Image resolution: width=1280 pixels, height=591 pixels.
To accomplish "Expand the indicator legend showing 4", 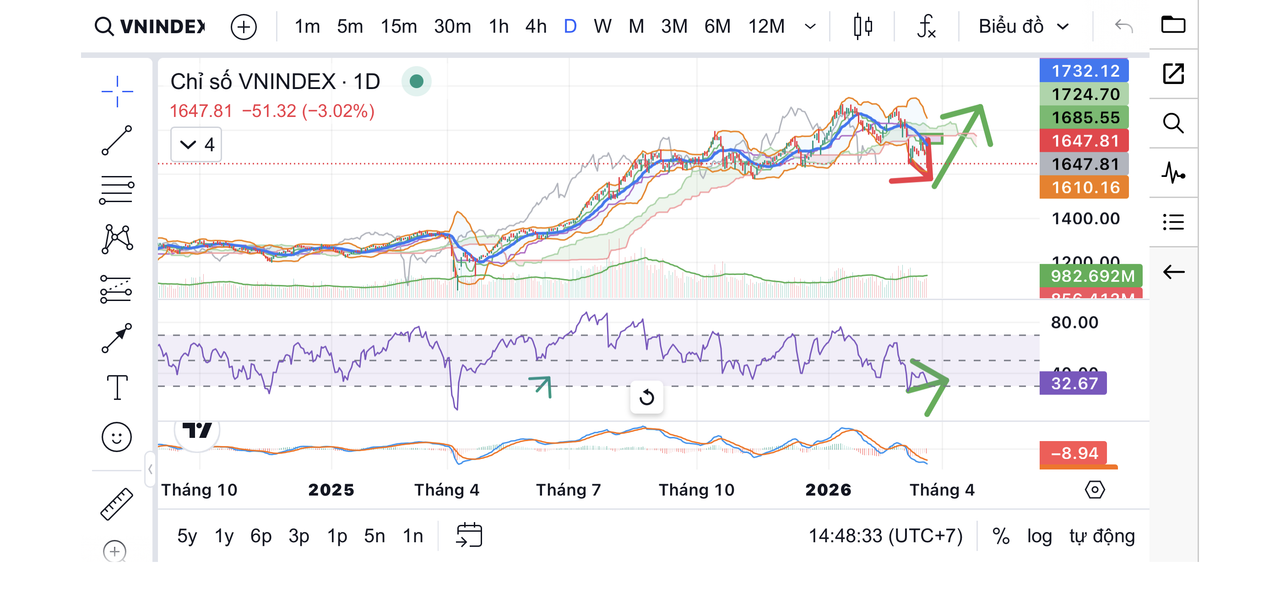I will (x=195, y=145).
